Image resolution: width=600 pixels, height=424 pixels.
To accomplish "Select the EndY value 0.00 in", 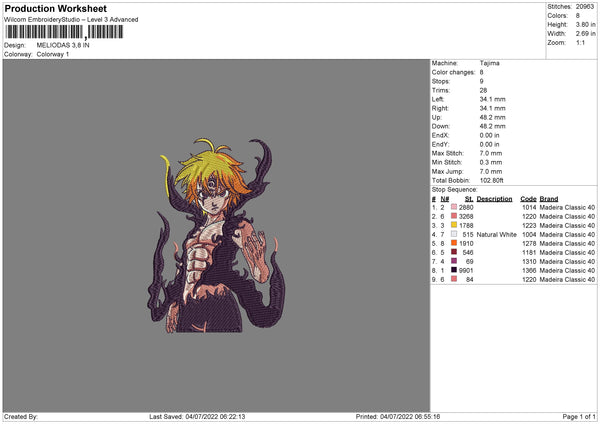I will coord(489,144).
